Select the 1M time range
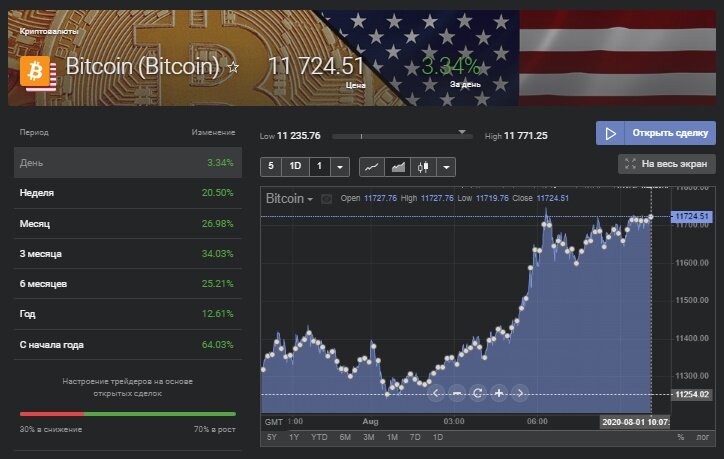The height and width of the screenshot is (459, 724). coord(393,437)
